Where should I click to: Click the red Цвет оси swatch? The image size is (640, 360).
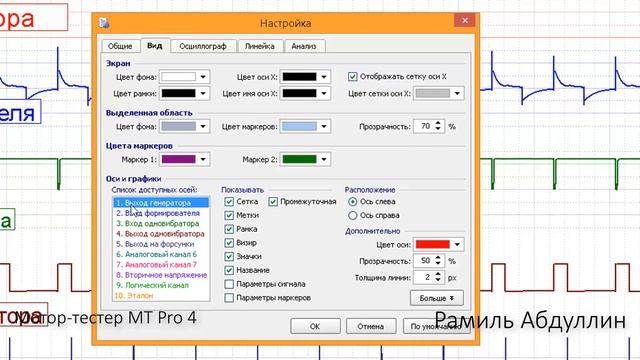click(433, 244)
